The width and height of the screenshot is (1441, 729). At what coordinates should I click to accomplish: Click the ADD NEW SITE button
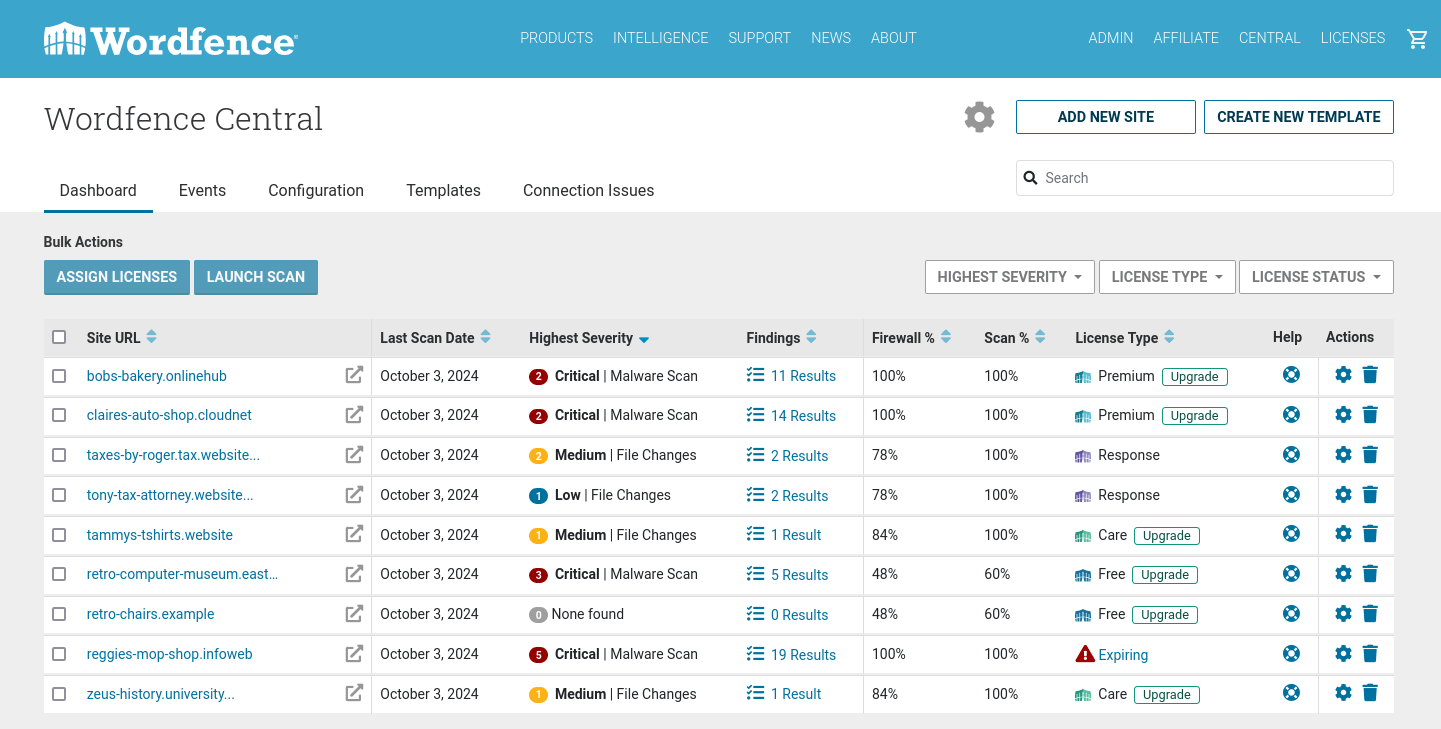[x=1105, y=117]
